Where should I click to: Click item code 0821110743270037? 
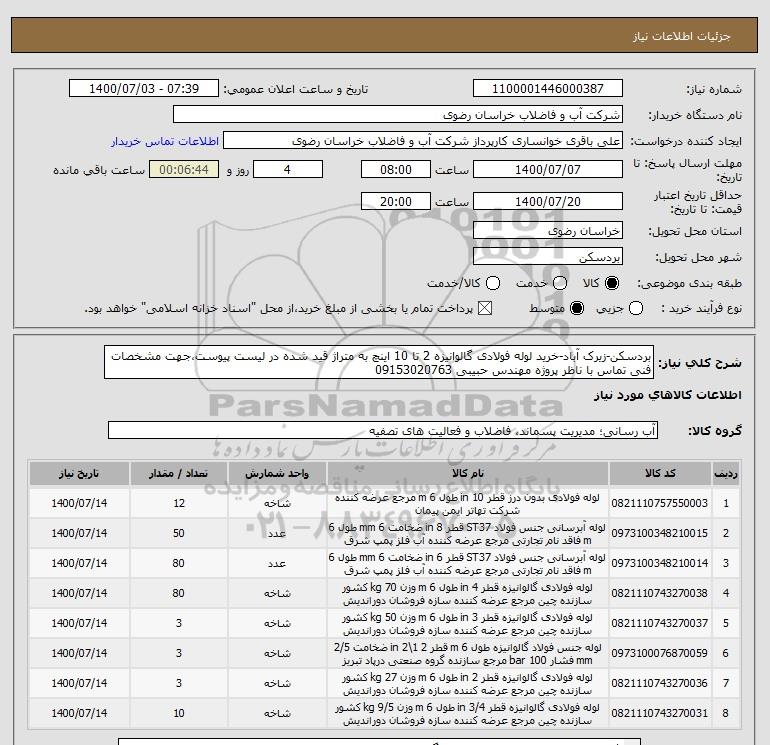tap(660, 623)
